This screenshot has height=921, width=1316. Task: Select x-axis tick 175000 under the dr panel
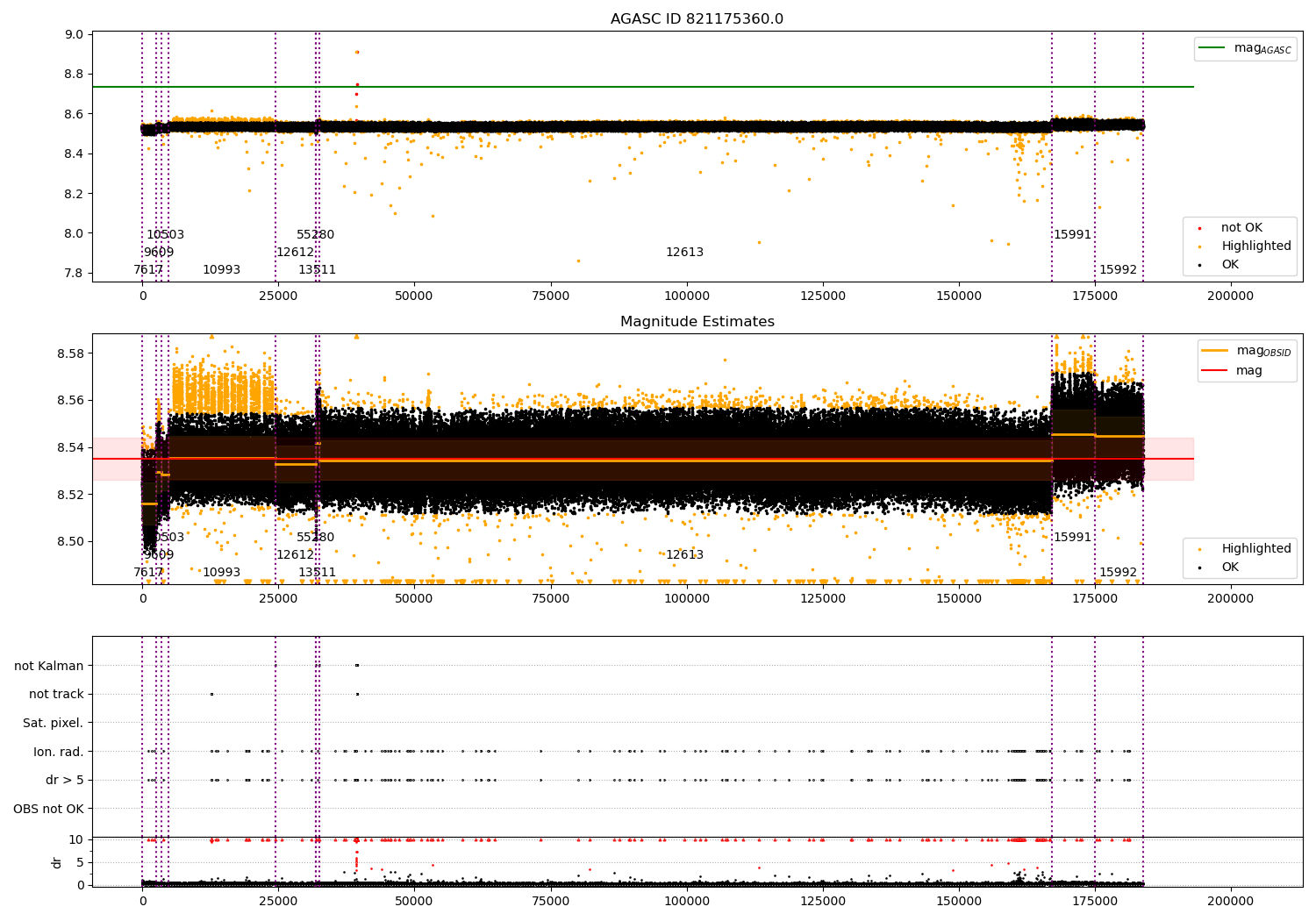[x=1094, y=900]
